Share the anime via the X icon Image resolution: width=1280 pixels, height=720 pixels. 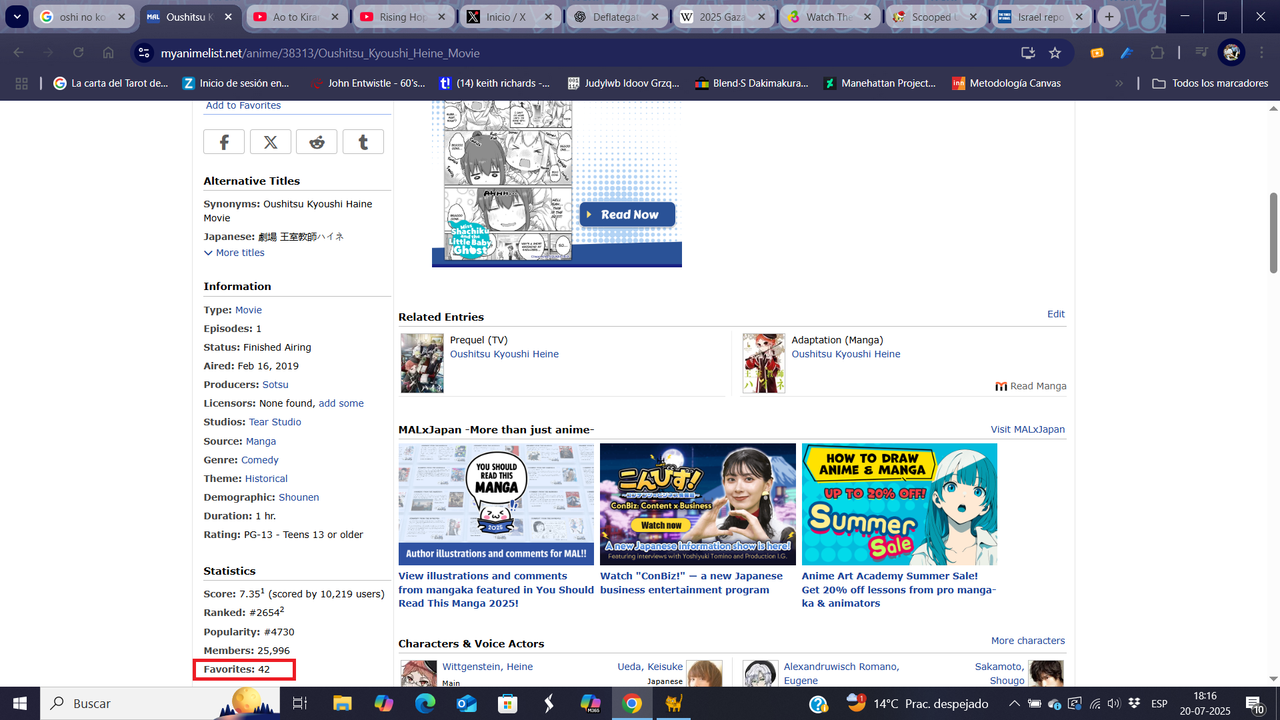pos(270,141)
